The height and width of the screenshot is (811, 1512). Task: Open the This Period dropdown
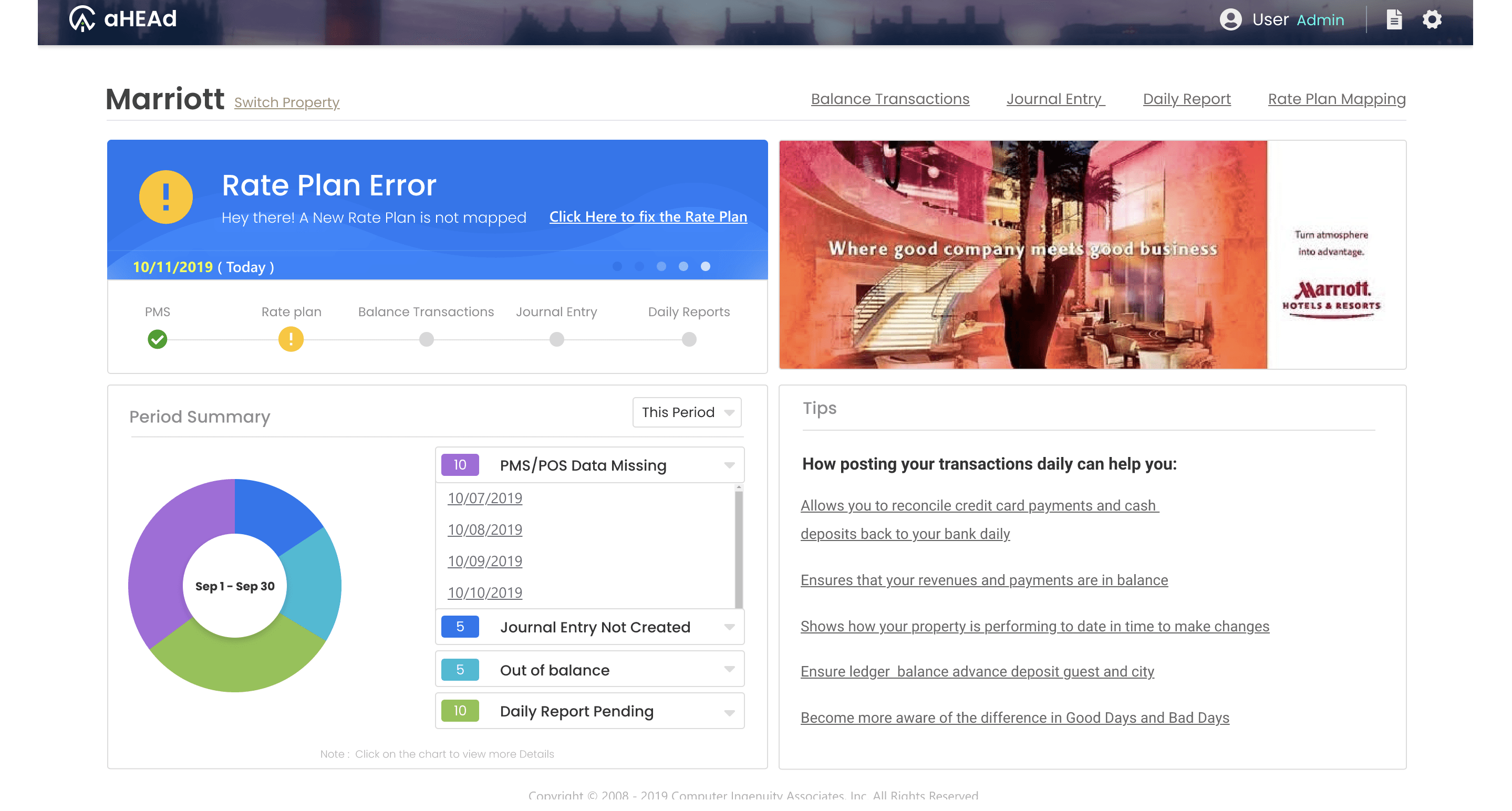[687, 412]
